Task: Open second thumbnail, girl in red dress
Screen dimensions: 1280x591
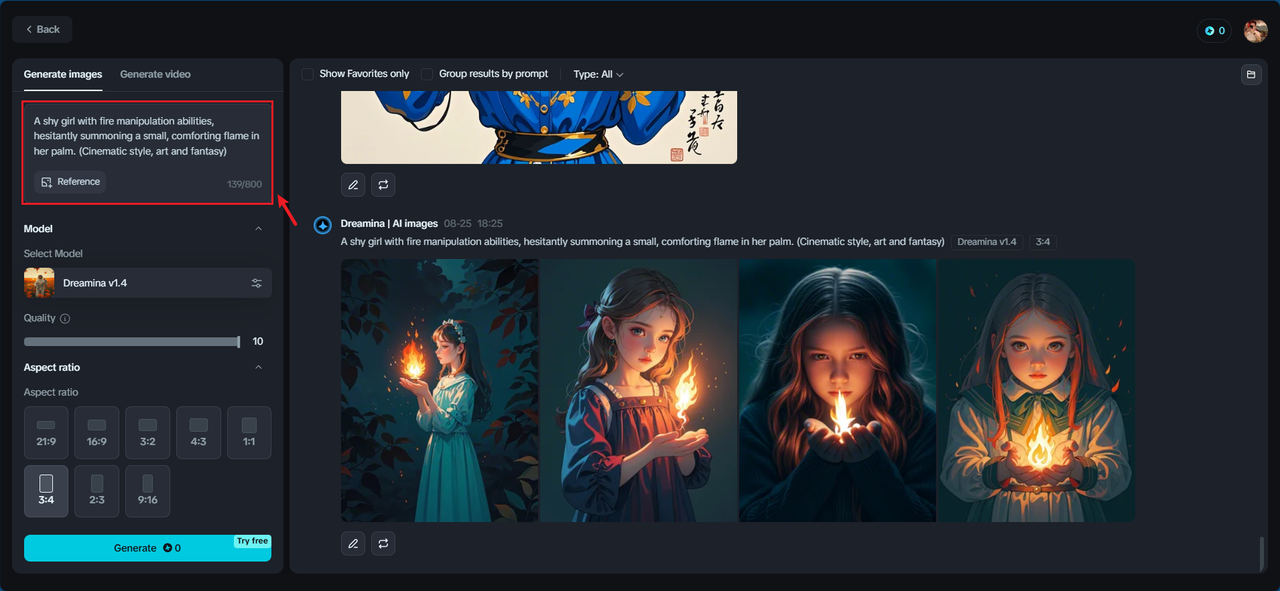Action: tap(638, 390)
